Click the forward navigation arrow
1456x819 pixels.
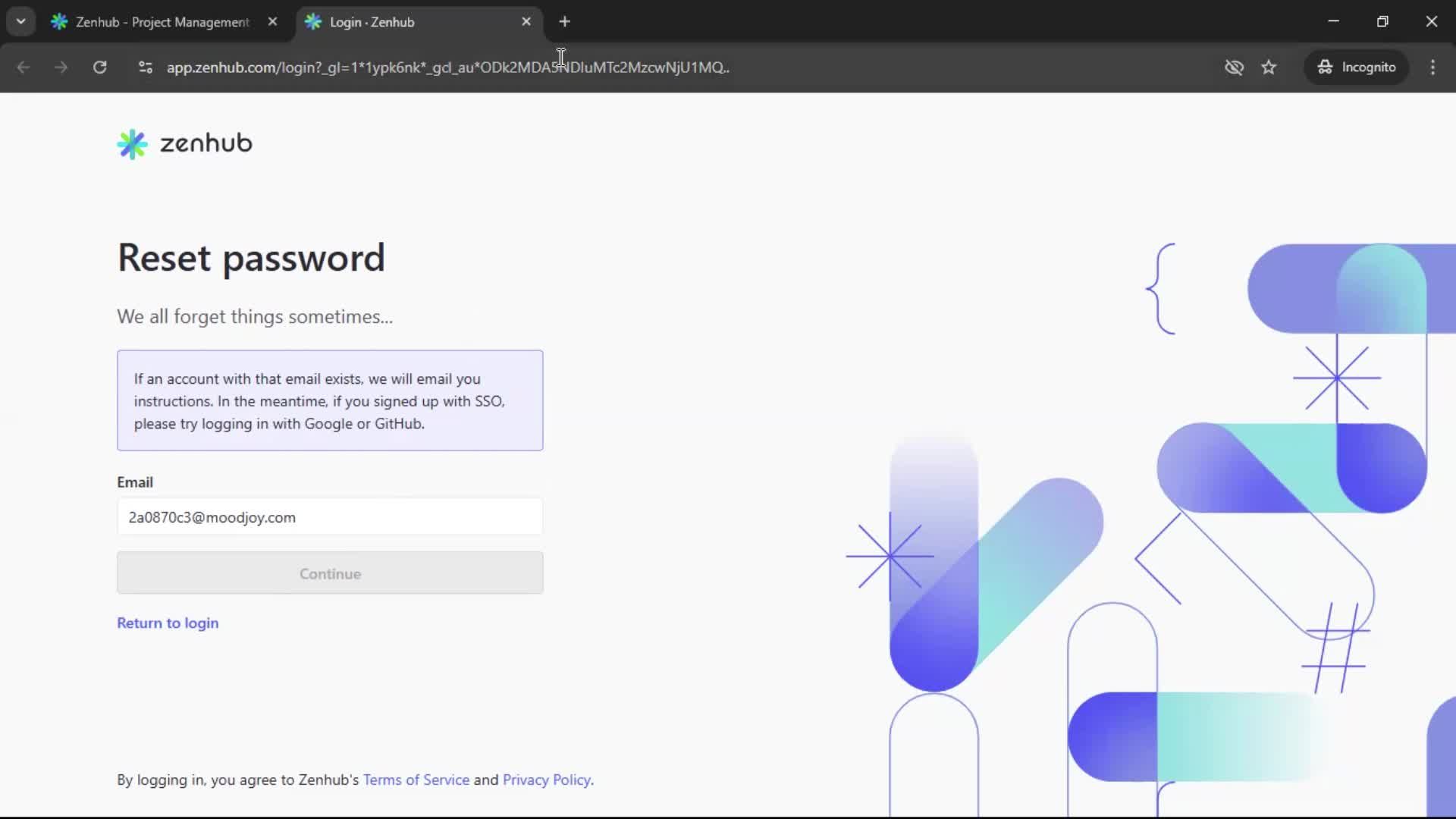[61, 67]
